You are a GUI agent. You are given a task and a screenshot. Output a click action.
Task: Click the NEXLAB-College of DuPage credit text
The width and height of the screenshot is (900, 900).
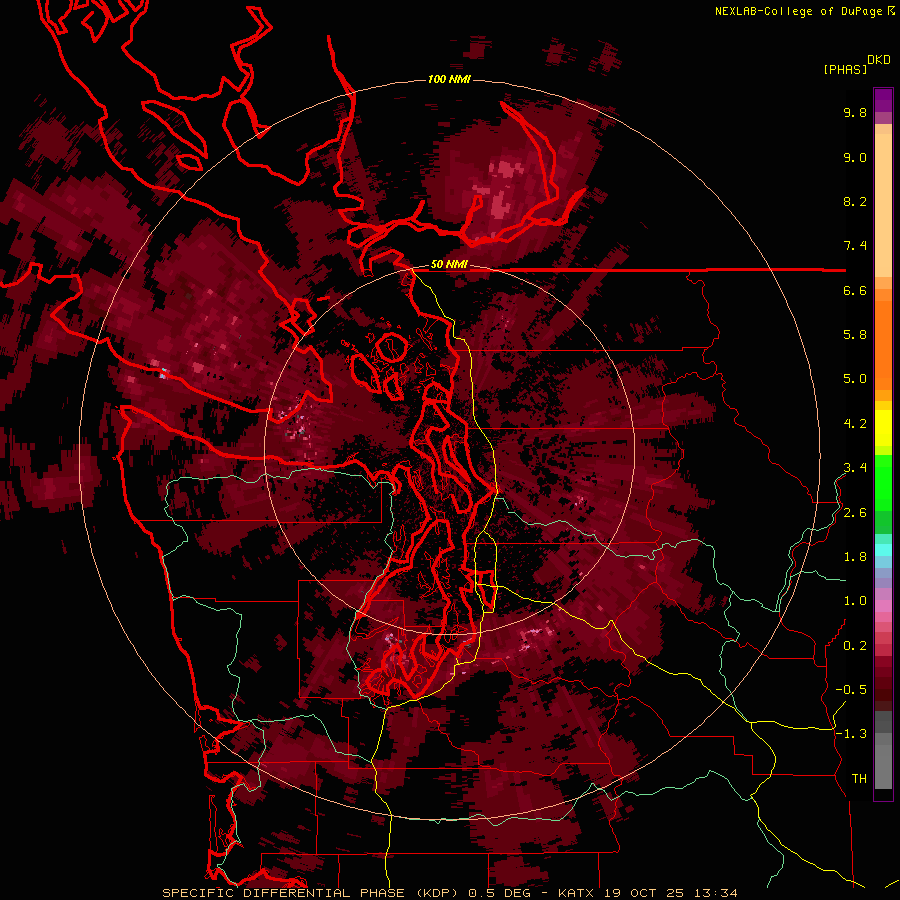(x=798, y=11)
